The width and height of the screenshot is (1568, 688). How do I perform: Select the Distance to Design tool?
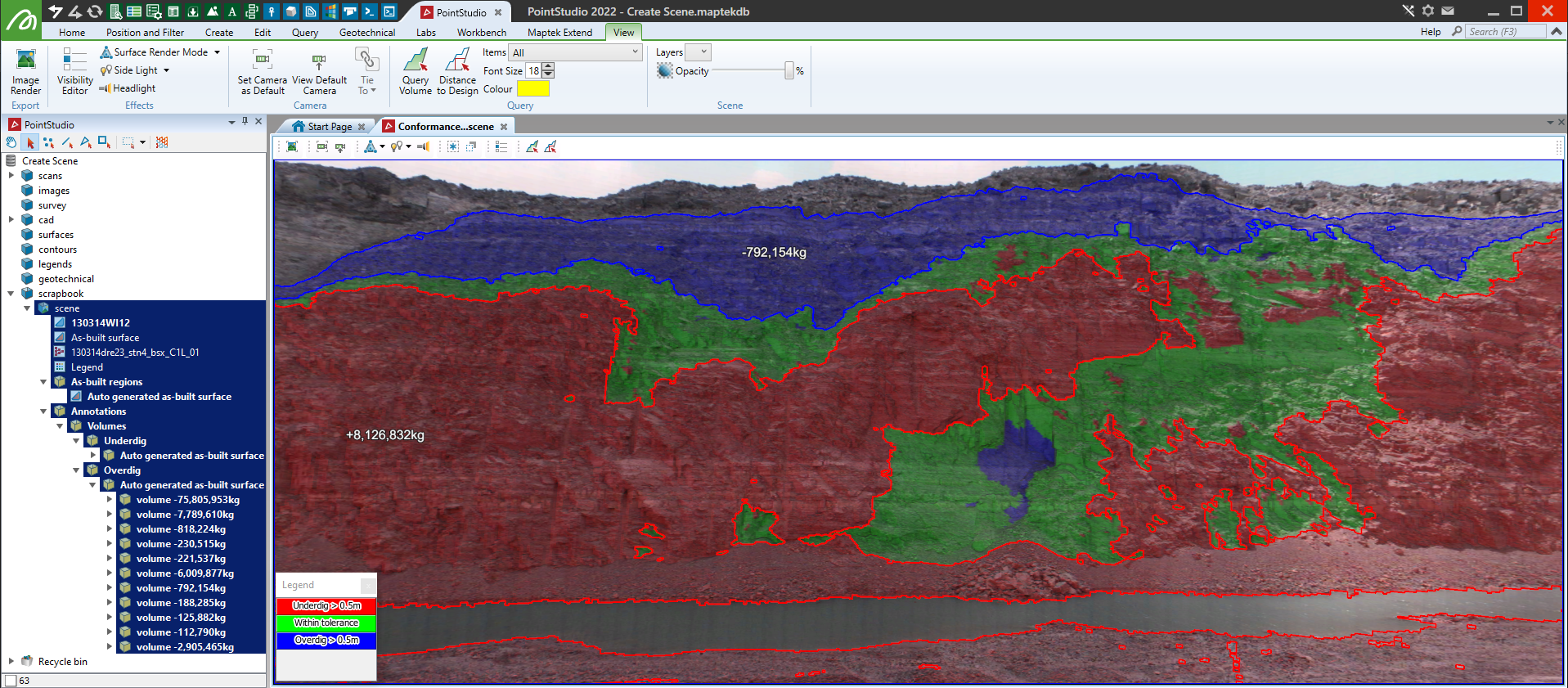457,70
